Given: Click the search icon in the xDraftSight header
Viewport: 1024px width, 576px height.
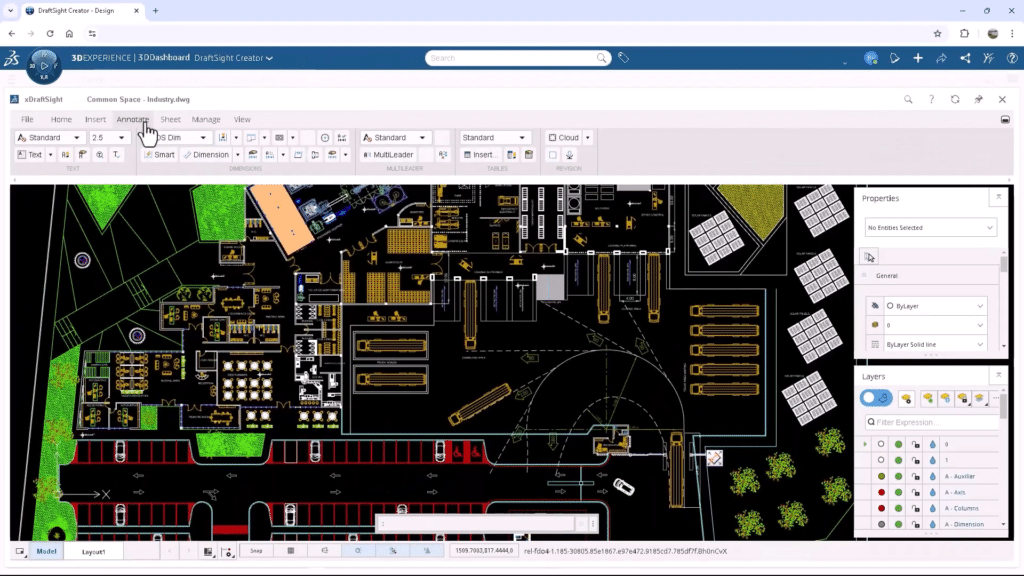Looking at the screenshot, I should 908,99.
